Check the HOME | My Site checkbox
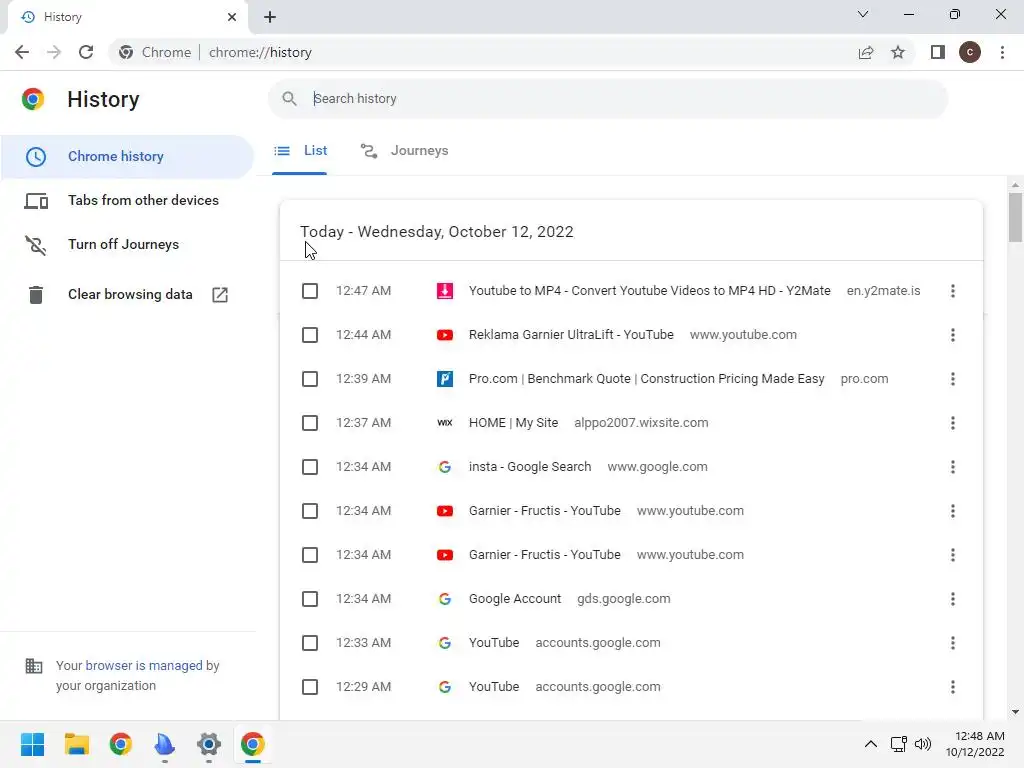 click(x=310, y=423)
